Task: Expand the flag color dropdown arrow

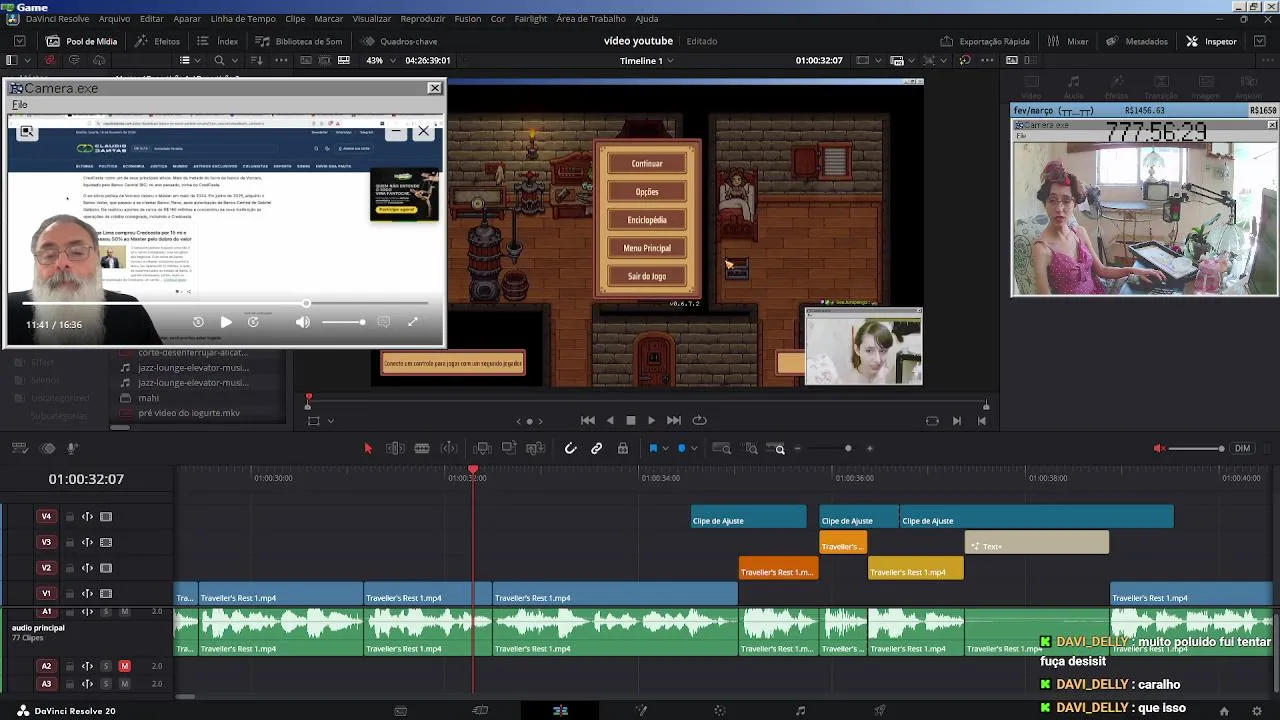Action: click(666, 449)
